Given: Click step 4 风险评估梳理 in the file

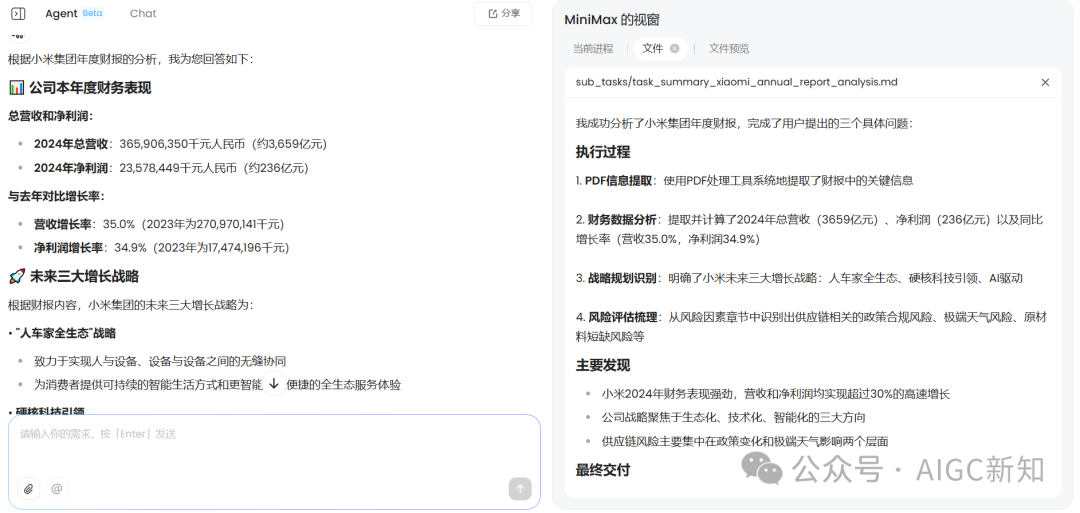Looking at the screenshot, I should pyautogui.click(x=811, y=326).
